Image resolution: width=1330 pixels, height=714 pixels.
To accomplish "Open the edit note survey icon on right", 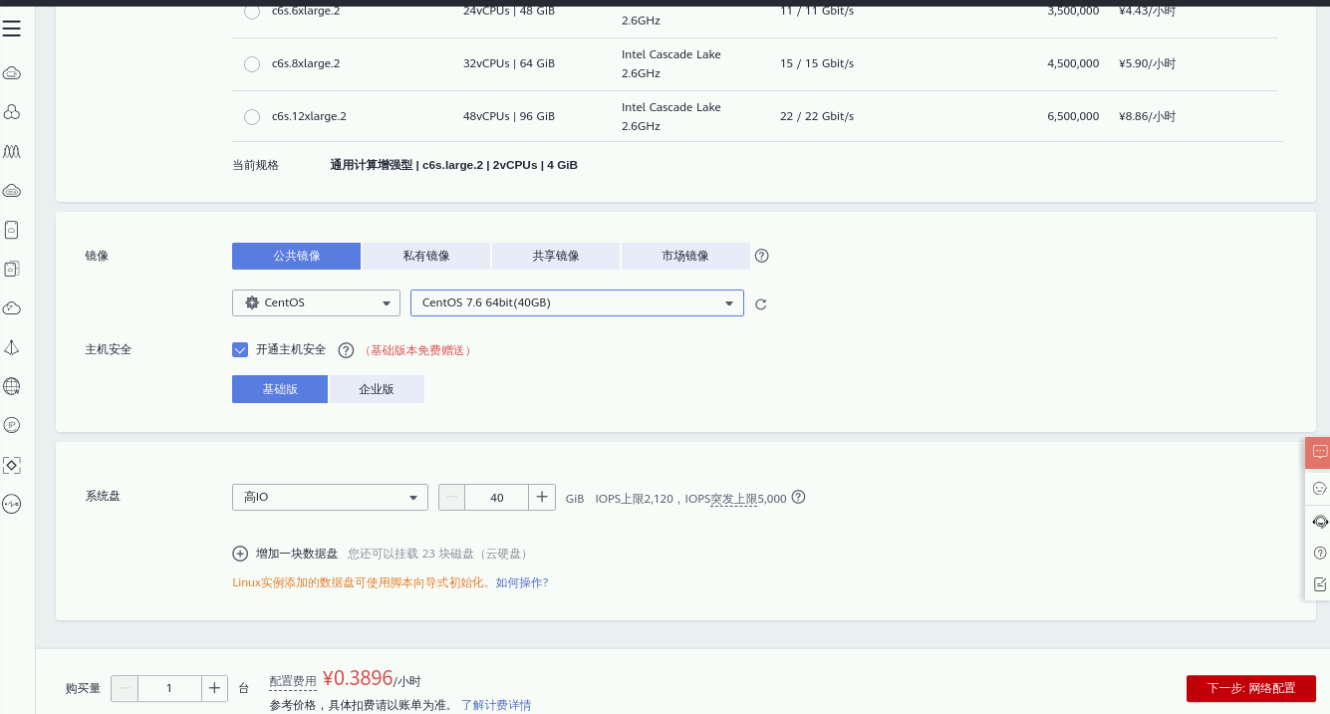I will [x=1320, y=584].
